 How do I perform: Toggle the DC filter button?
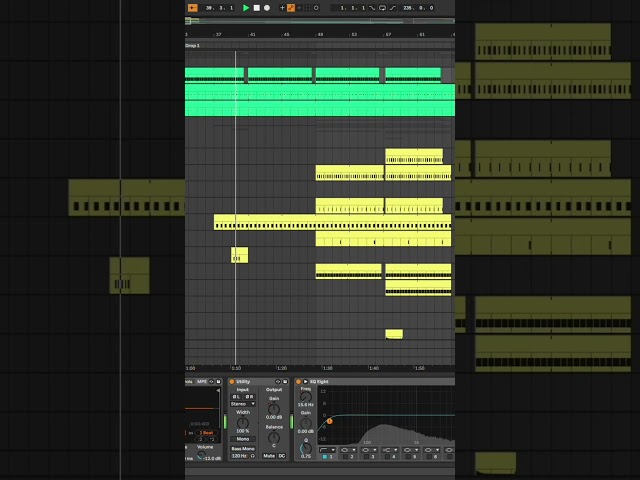(x=282, y=456)
